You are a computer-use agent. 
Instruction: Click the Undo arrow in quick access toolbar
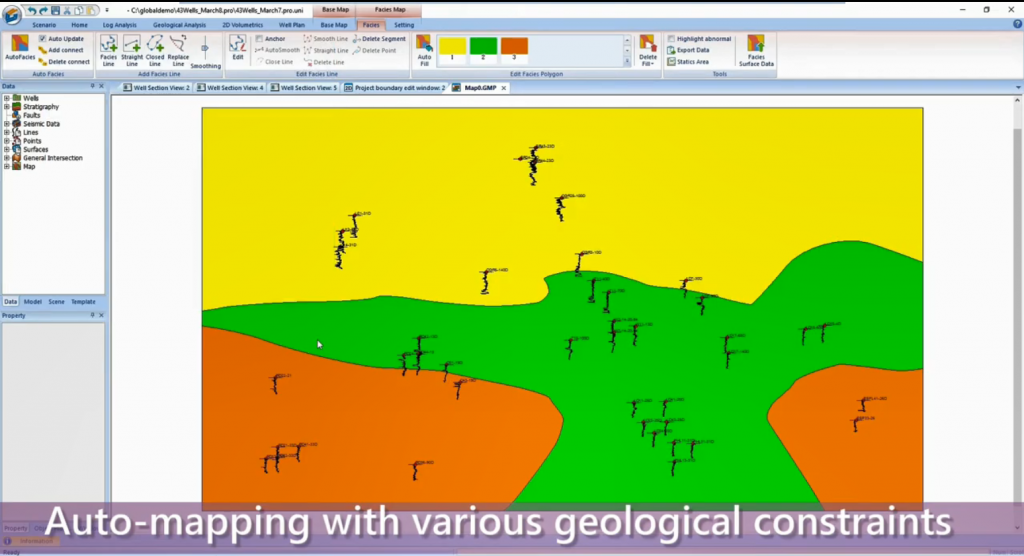(x=31, y=10)
